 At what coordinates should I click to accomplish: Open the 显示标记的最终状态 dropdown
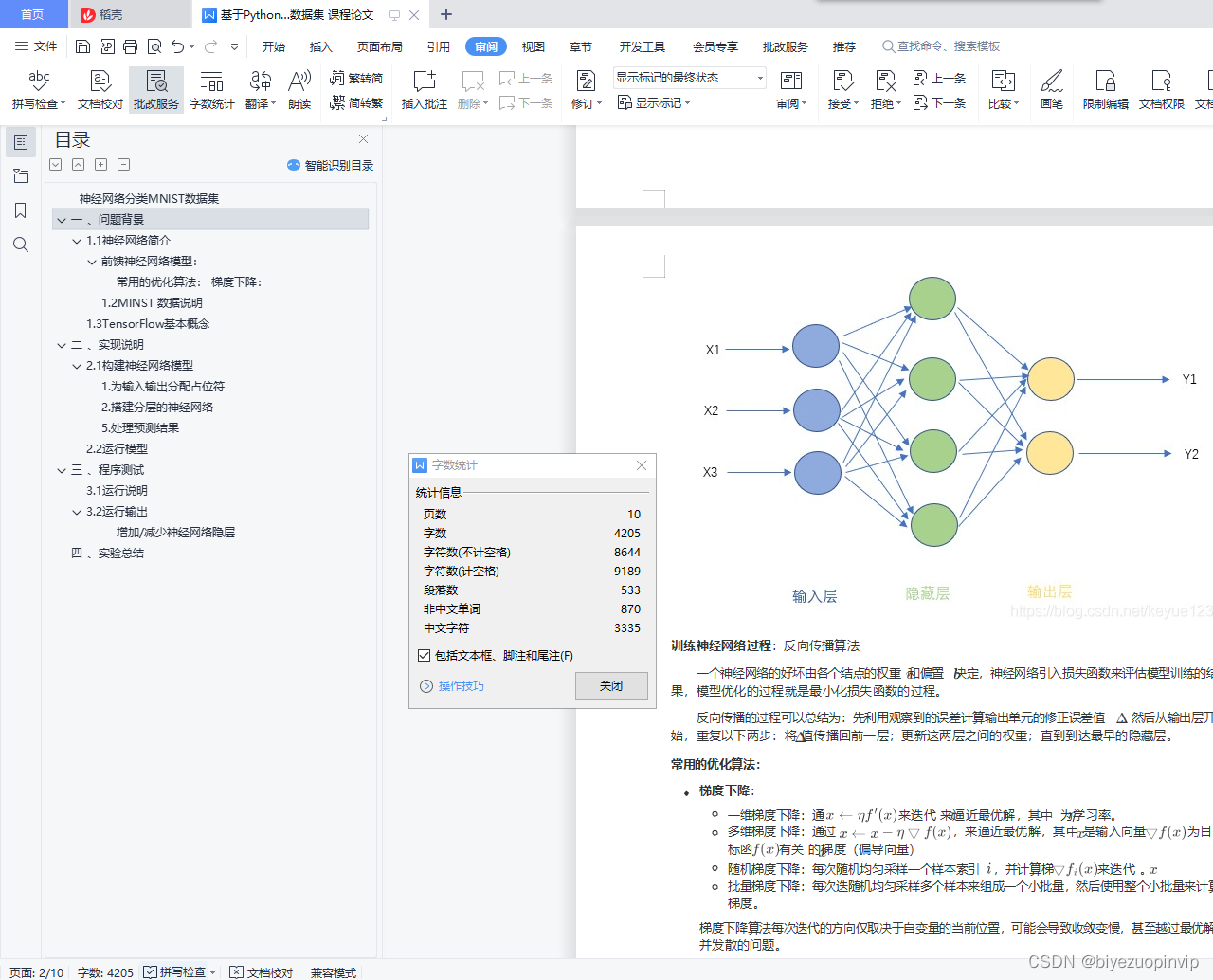[757, 77]
